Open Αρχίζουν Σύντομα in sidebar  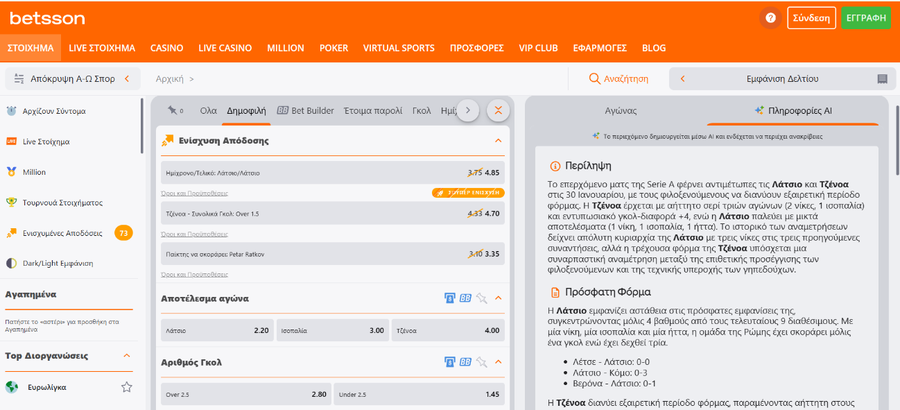[54, 111]
